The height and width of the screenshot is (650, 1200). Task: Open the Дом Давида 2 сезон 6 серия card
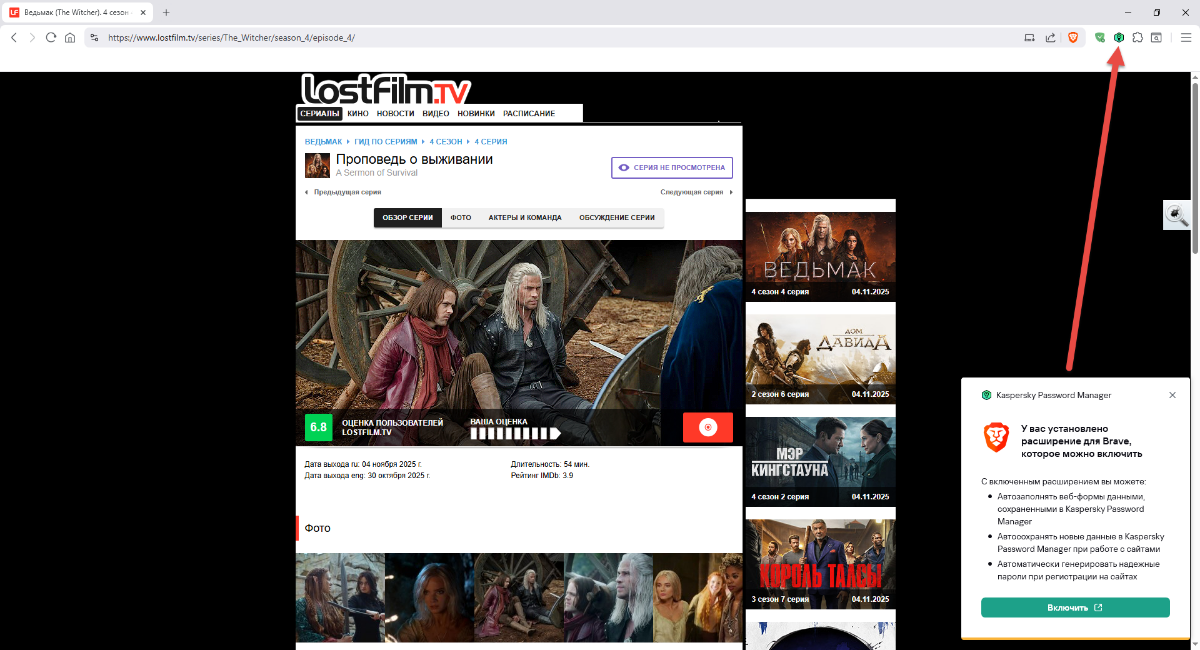tap(820, 358)
